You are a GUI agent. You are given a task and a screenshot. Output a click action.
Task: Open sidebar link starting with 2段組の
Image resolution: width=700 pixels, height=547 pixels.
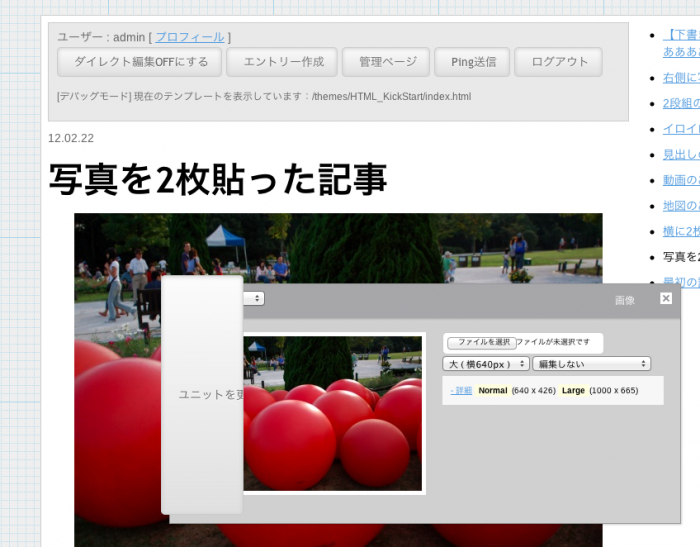(681, 104)
